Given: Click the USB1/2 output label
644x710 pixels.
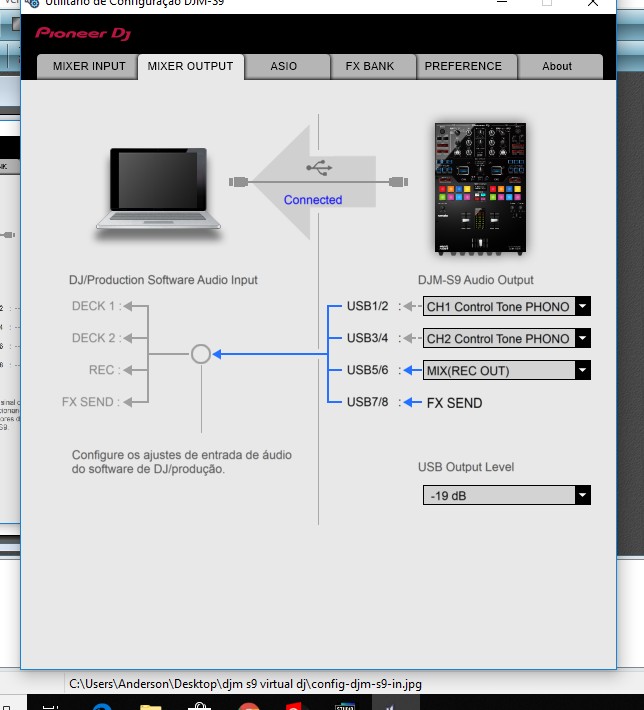Looking at the screenshot, I should 367,306.
